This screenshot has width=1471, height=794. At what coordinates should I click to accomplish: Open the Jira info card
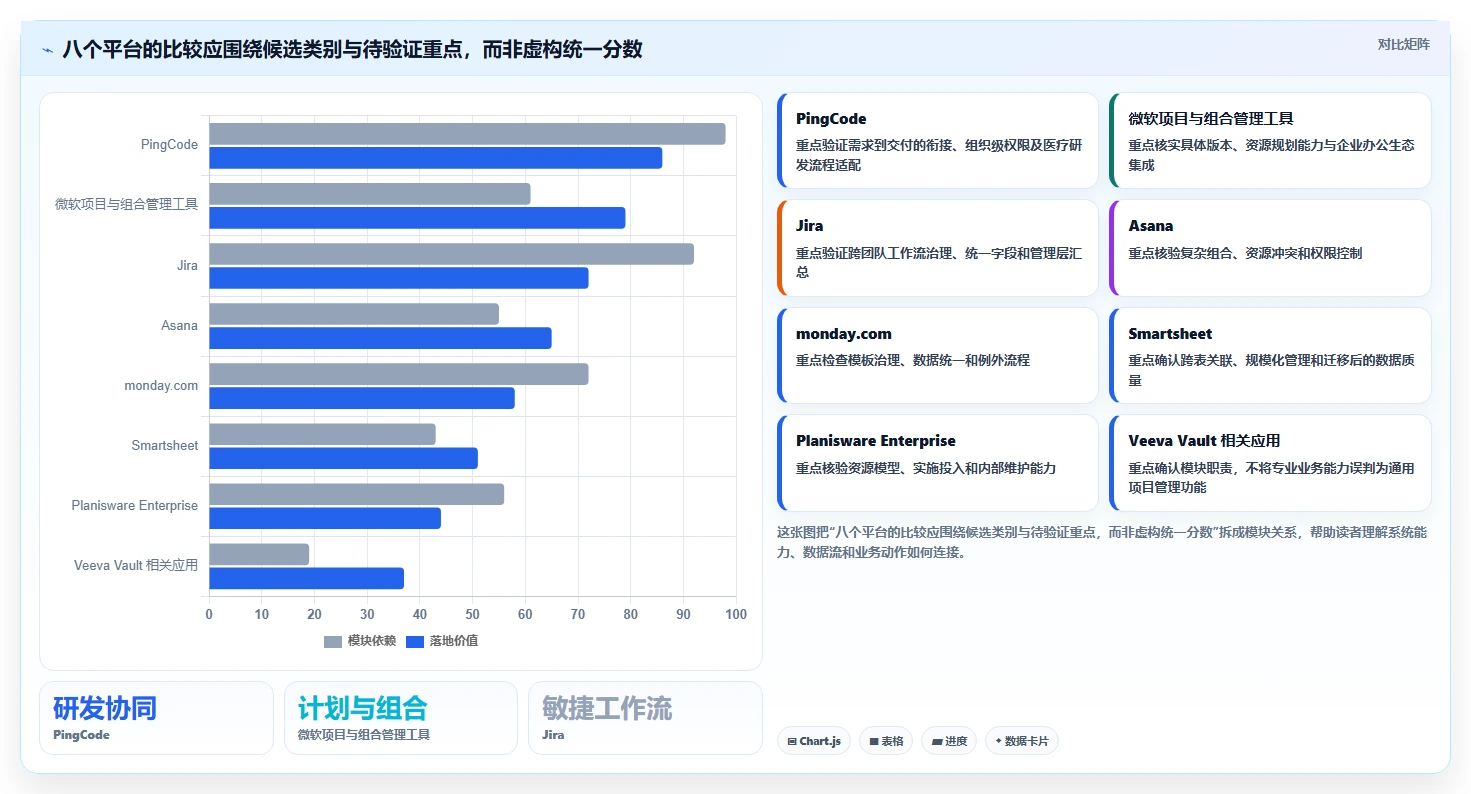pyautogui.click(x=937, y=248)
